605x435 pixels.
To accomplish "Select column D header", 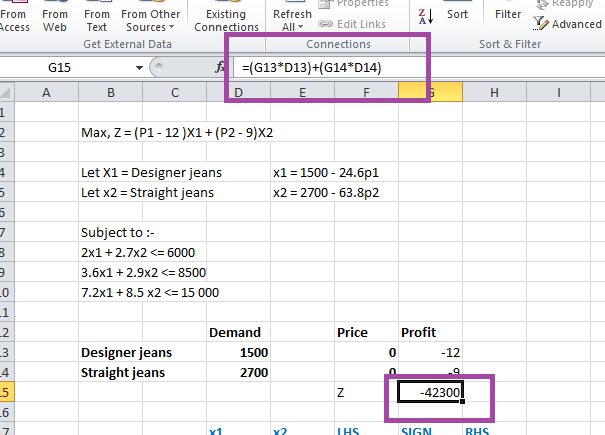I will [x=238, y=93].
